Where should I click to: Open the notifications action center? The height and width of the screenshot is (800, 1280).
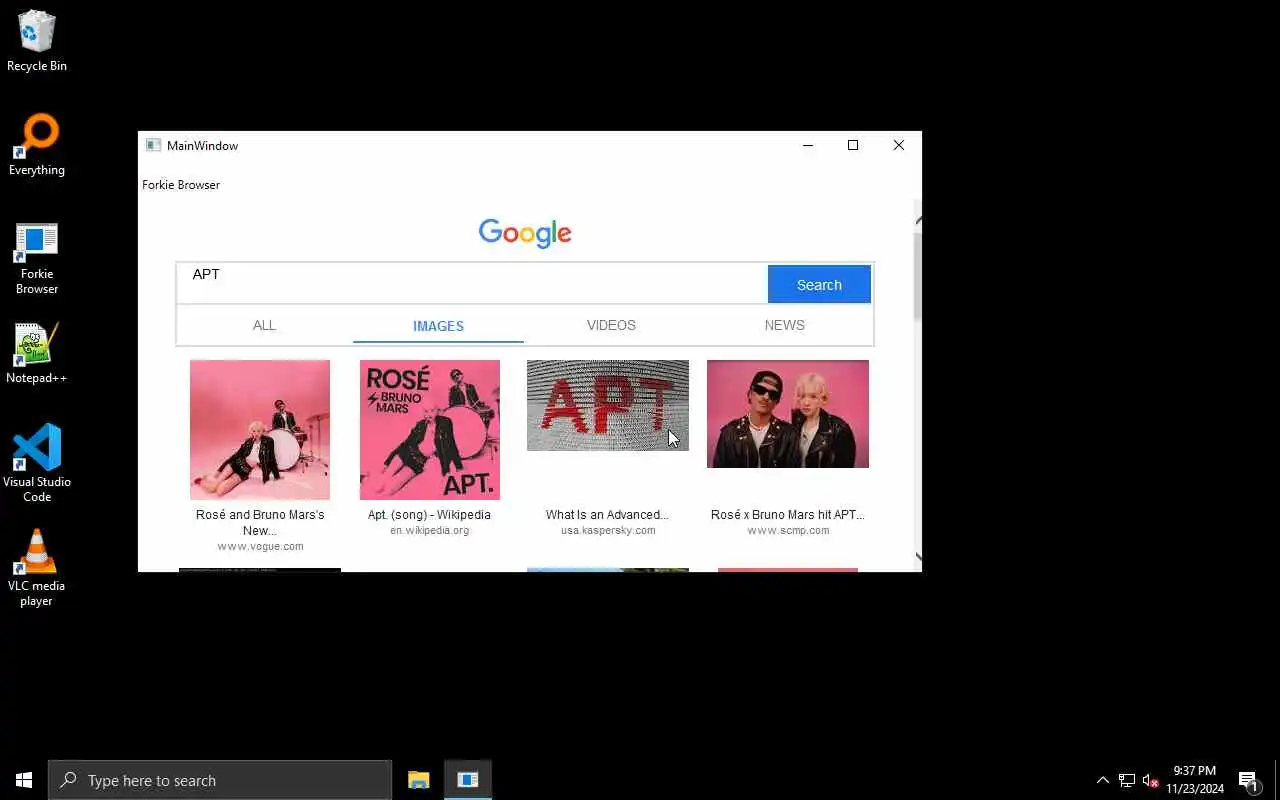pos(1248,780)
